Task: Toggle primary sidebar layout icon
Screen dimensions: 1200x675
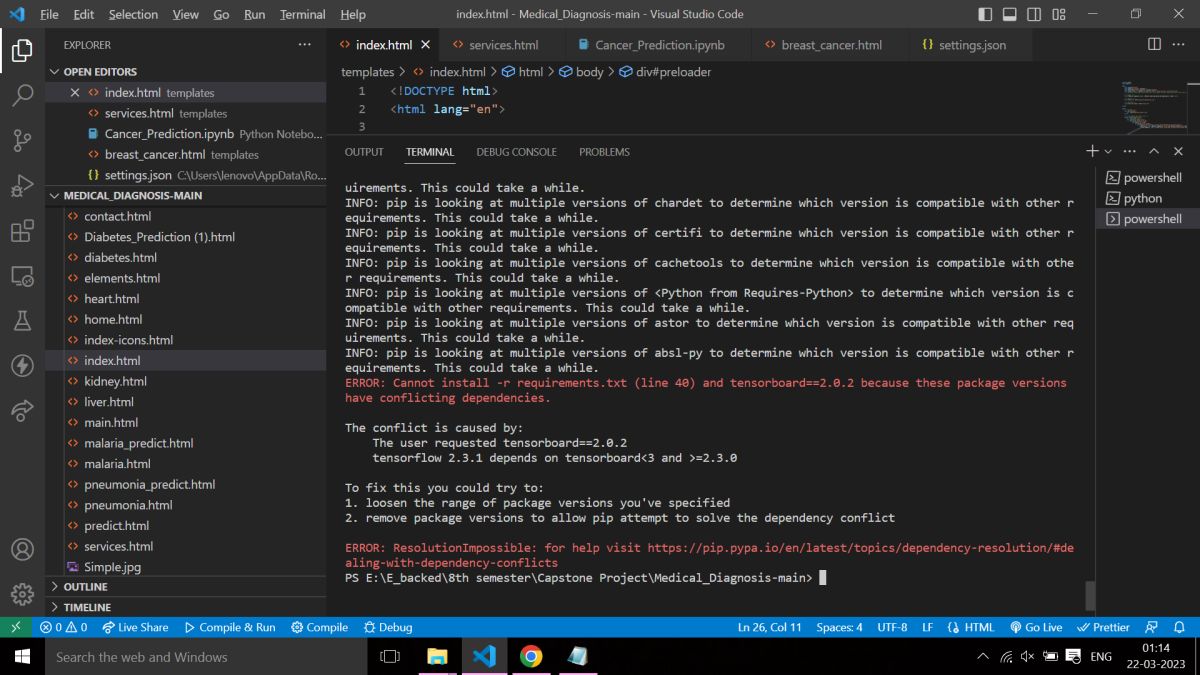Action: tap(986, 14)
